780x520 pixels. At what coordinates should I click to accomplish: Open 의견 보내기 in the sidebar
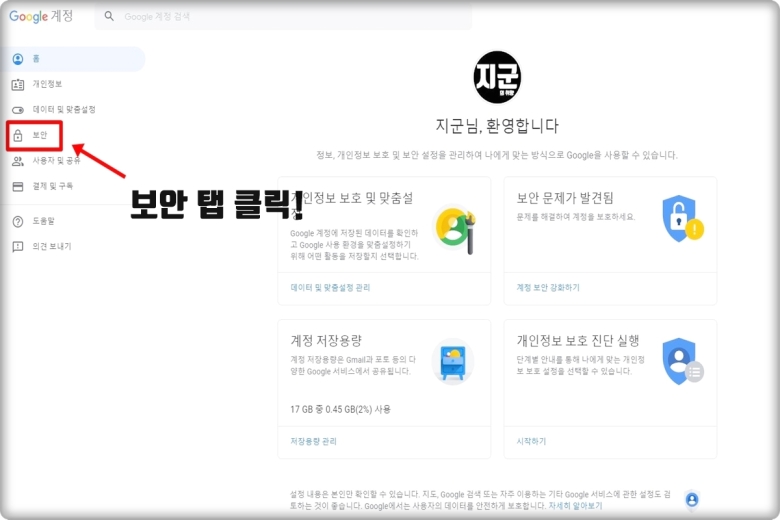[x=52, y=246]
